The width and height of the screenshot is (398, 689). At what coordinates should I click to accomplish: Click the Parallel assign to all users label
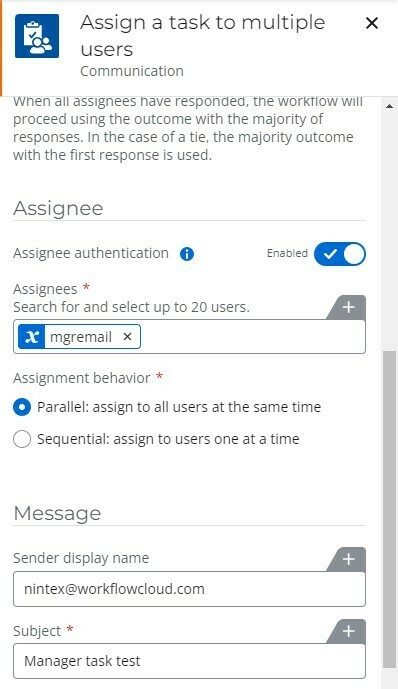179,407
